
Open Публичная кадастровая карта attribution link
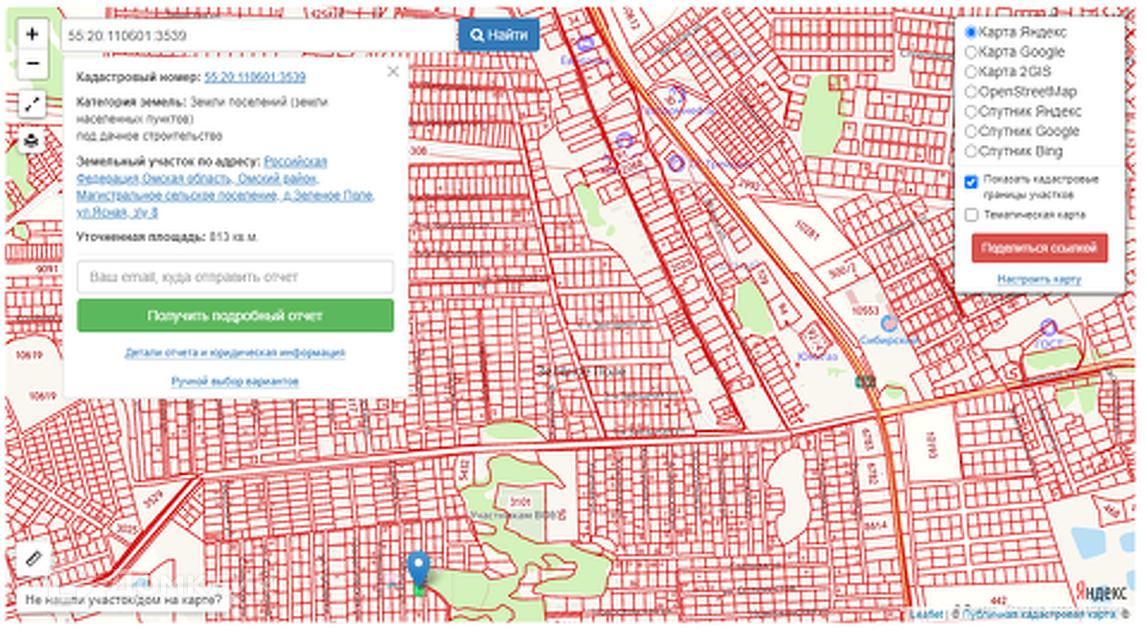(1039, 614)
